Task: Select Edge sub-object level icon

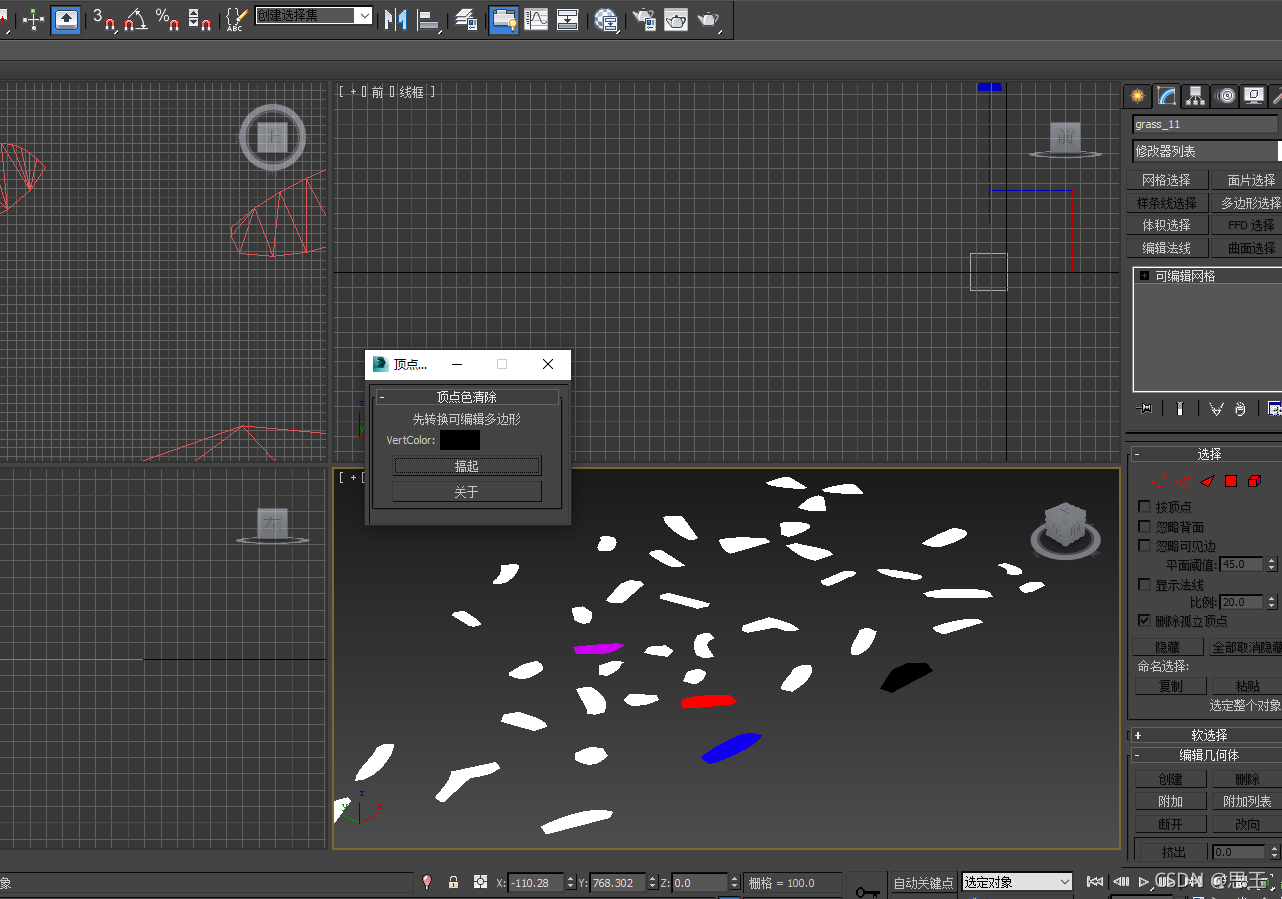Action: tap(1184, 481)
